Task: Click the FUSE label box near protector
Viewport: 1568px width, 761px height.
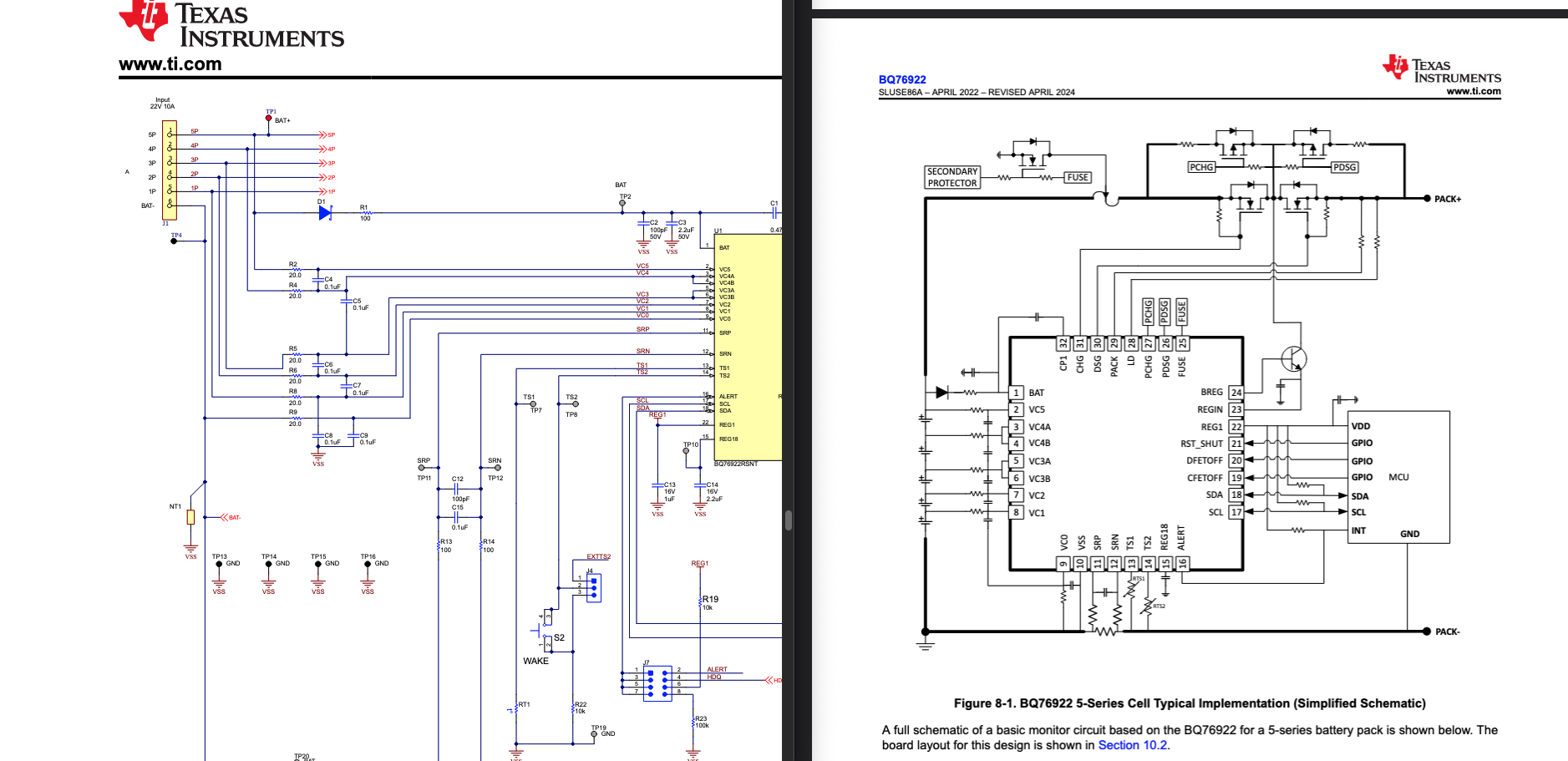Action: [1078, 177]
